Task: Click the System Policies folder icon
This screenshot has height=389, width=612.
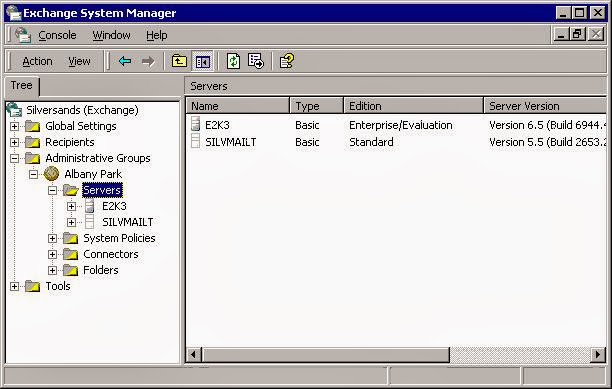Action: tap(71, 238)
